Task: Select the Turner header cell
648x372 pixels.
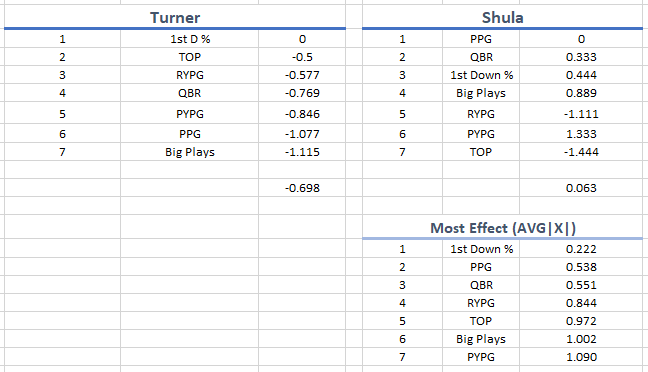Action: click(175, 17)
